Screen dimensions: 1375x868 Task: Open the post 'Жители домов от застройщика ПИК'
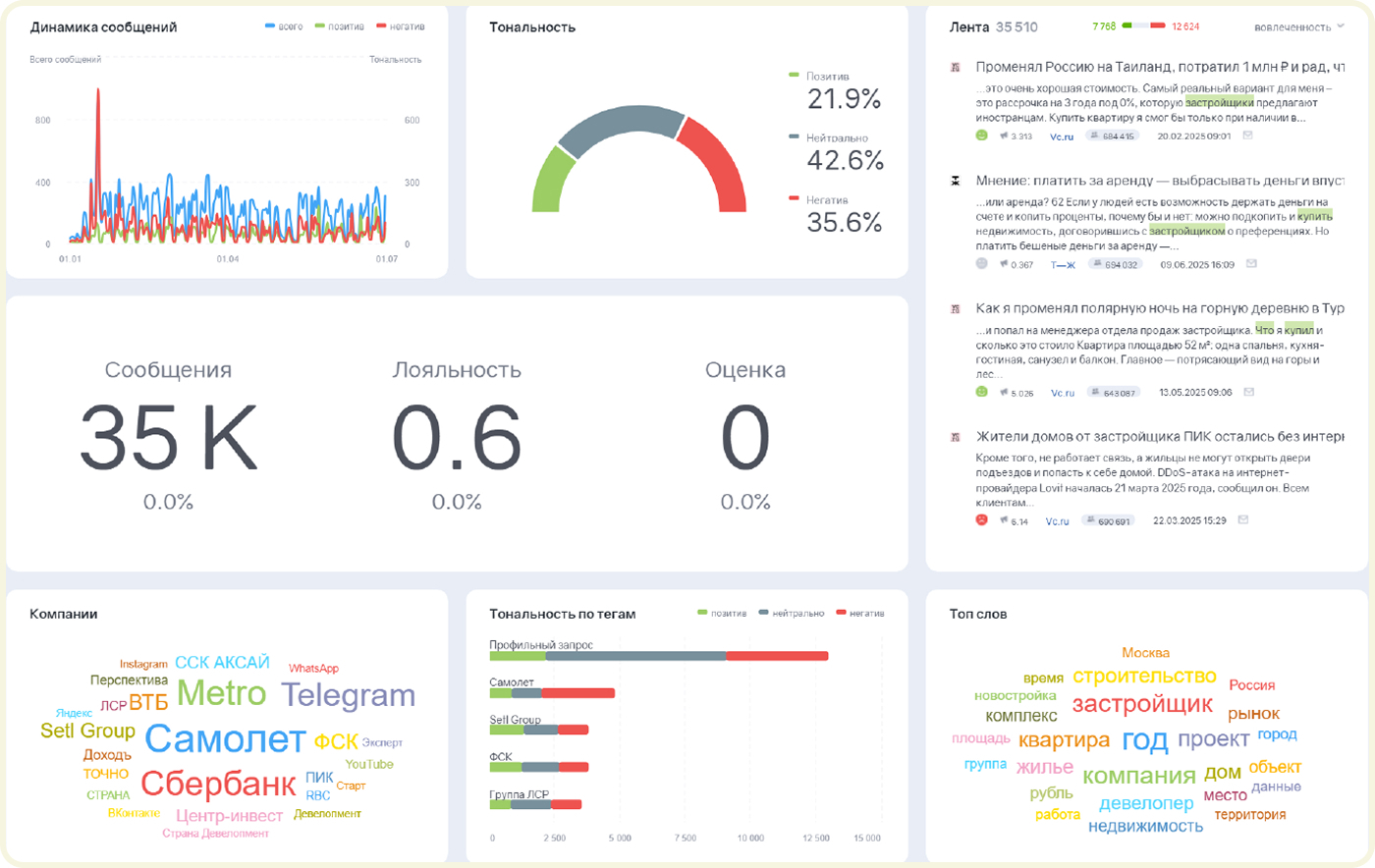point(1160,437)
